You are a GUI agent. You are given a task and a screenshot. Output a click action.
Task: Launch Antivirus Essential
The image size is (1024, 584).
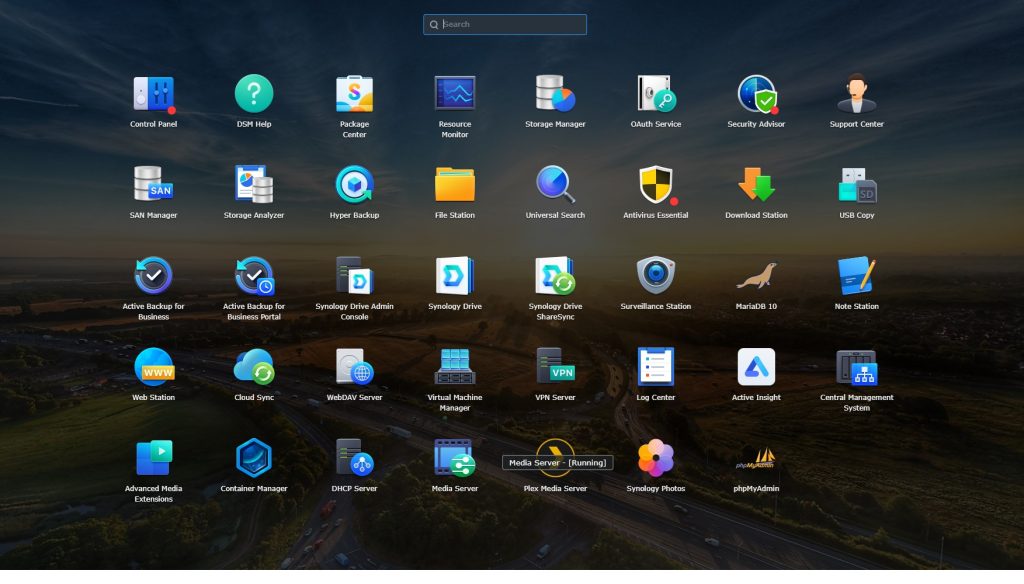point(656,184)
